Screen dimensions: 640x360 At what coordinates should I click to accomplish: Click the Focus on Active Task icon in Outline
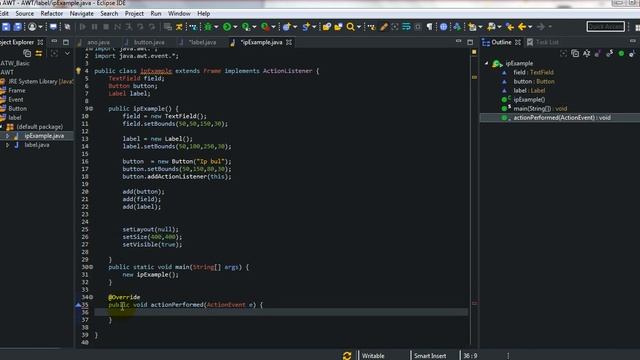(564, 53)
